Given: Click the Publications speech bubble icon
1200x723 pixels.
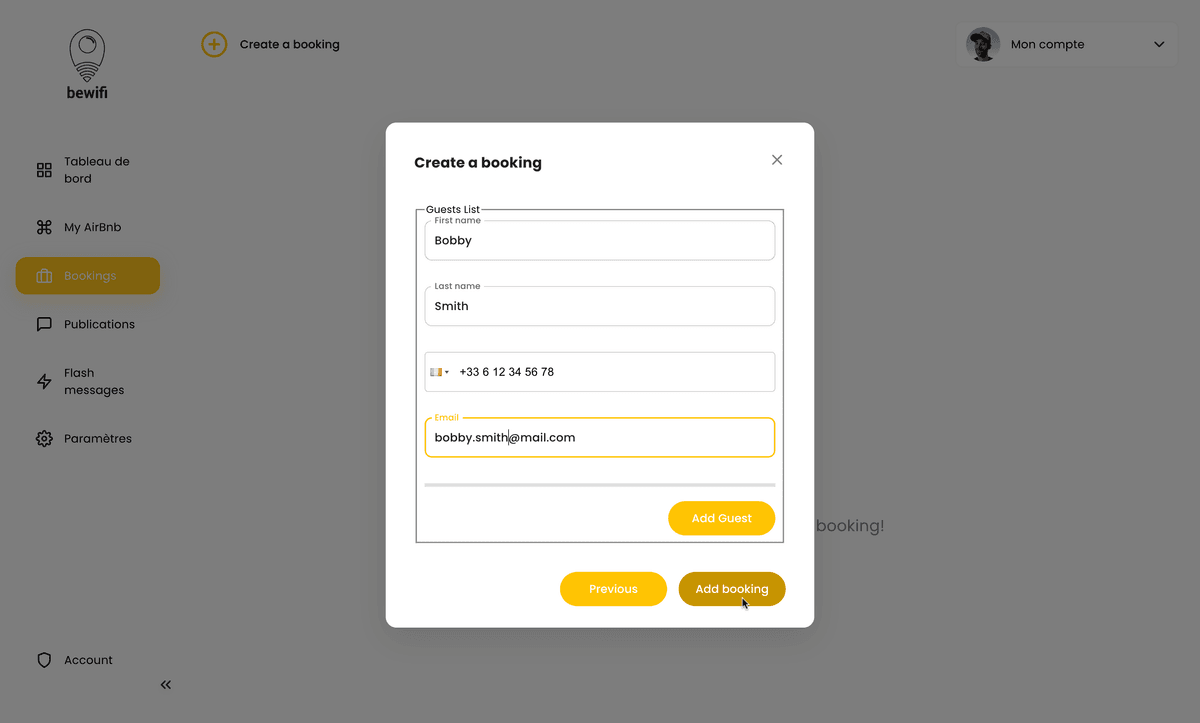Looking at the screenshot, I should pyautogui.click(x=44, y=324).
